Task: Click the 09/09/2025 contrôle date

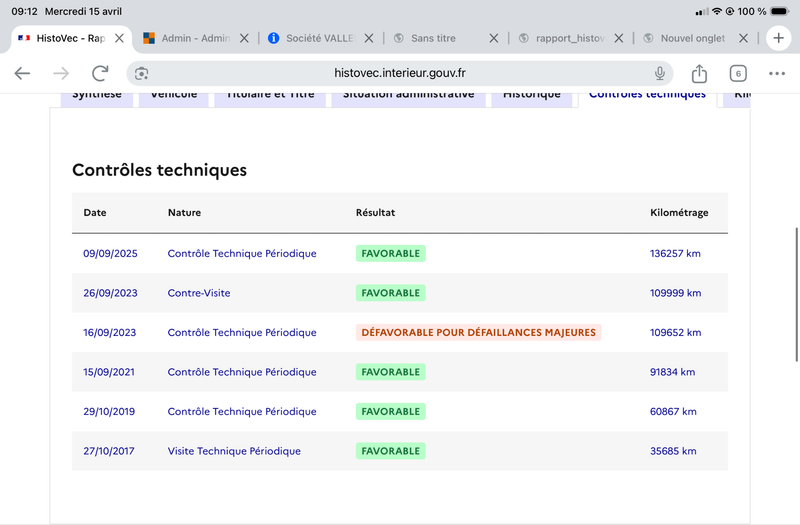Action: tap(110, 254)
